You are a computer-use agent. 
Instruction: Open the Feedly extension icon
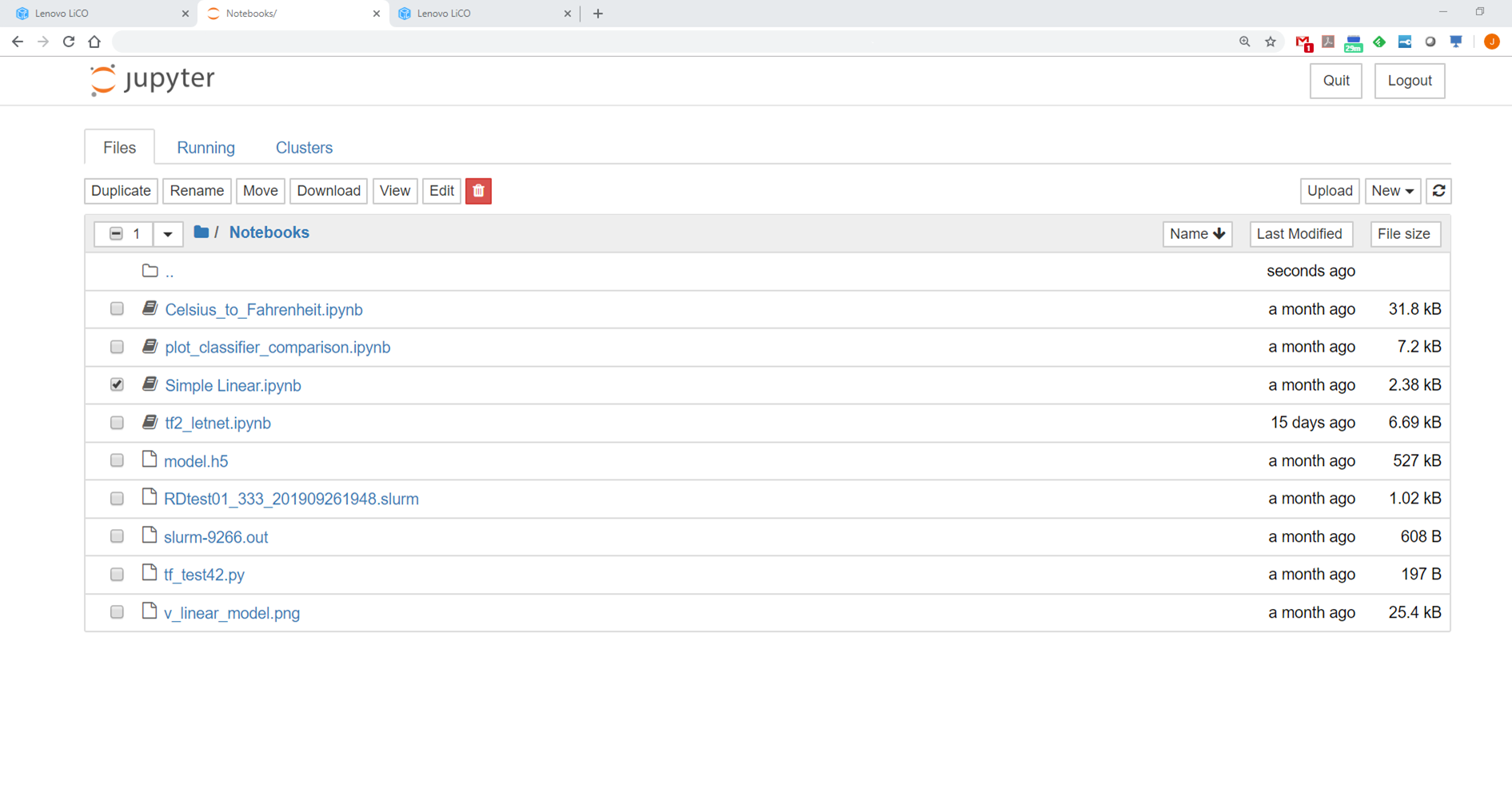pos(1378,42)
